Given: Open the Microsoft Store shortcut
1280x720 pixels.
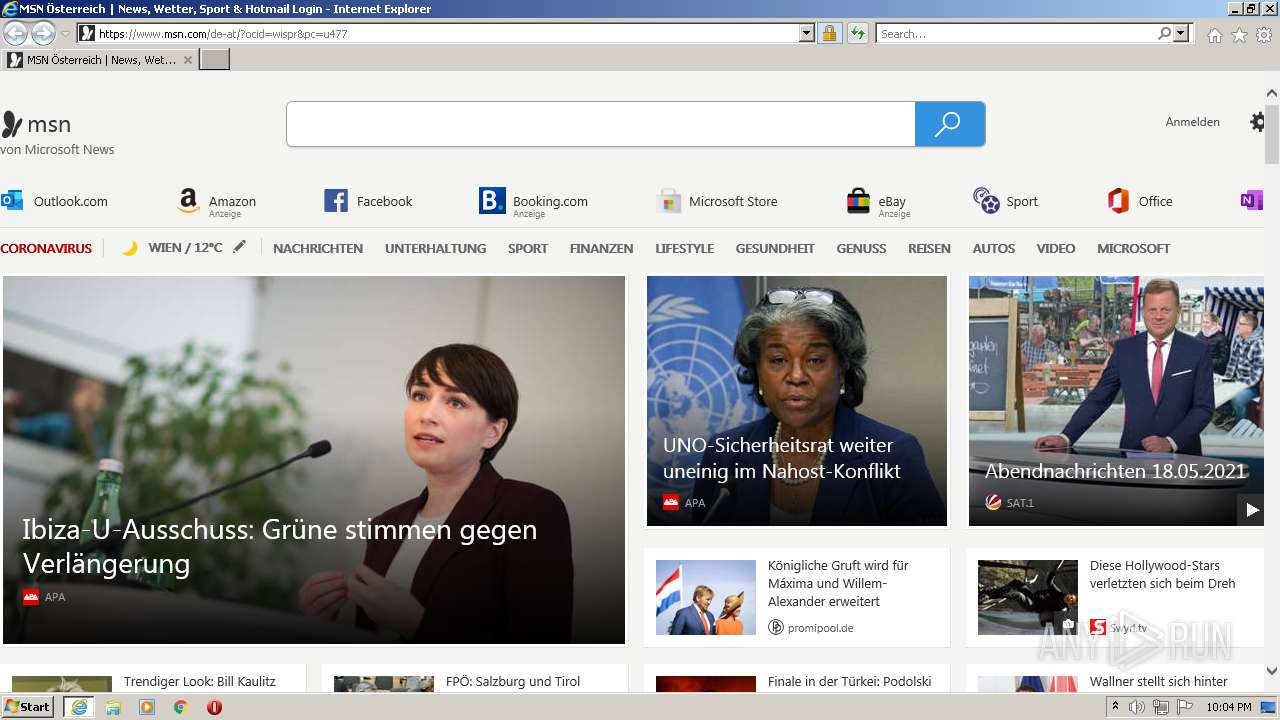Looking at the screenshot, I should point(716,201).
